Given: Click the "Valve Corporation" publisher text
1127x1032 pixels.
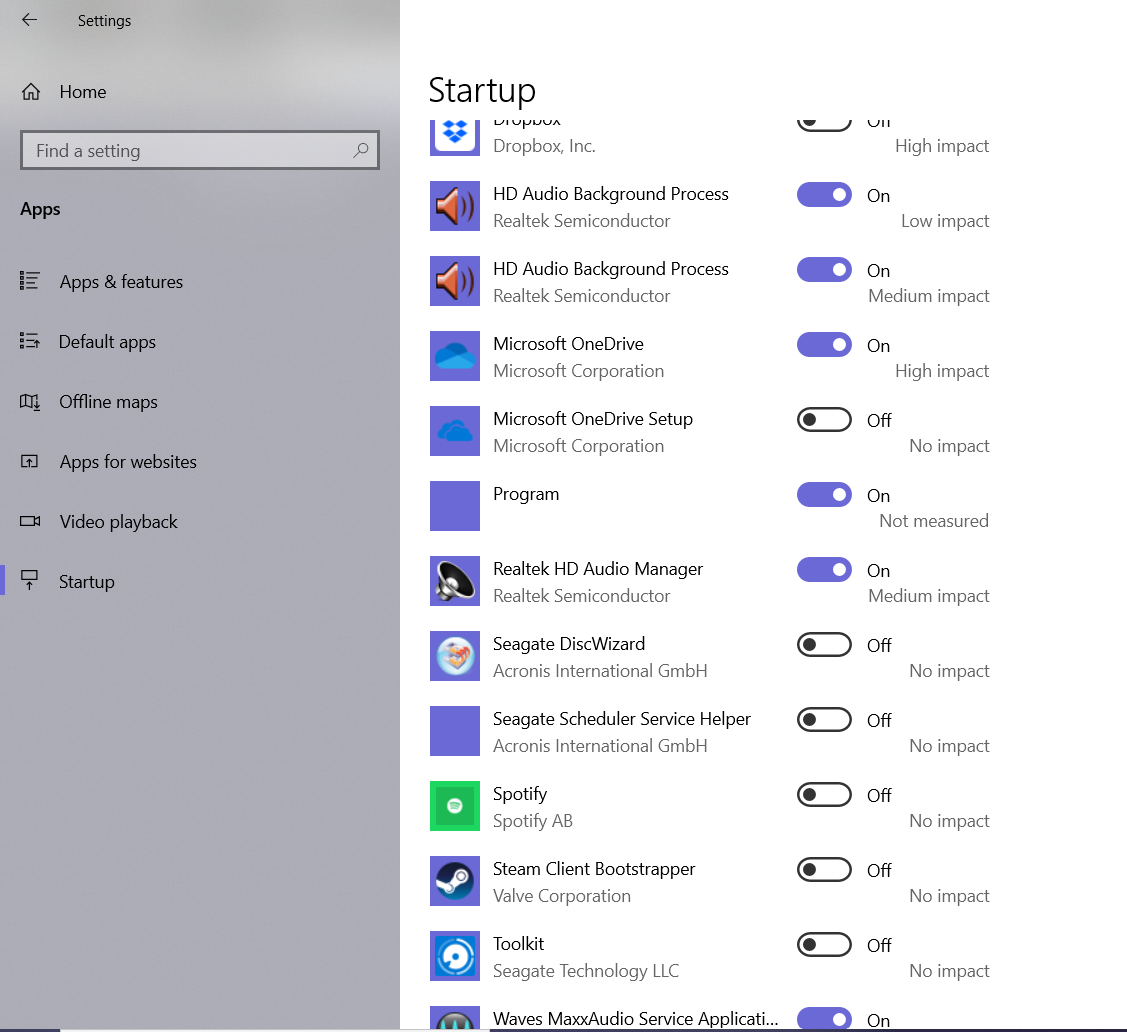Looking at the screenshot, I should coord(562,895).
